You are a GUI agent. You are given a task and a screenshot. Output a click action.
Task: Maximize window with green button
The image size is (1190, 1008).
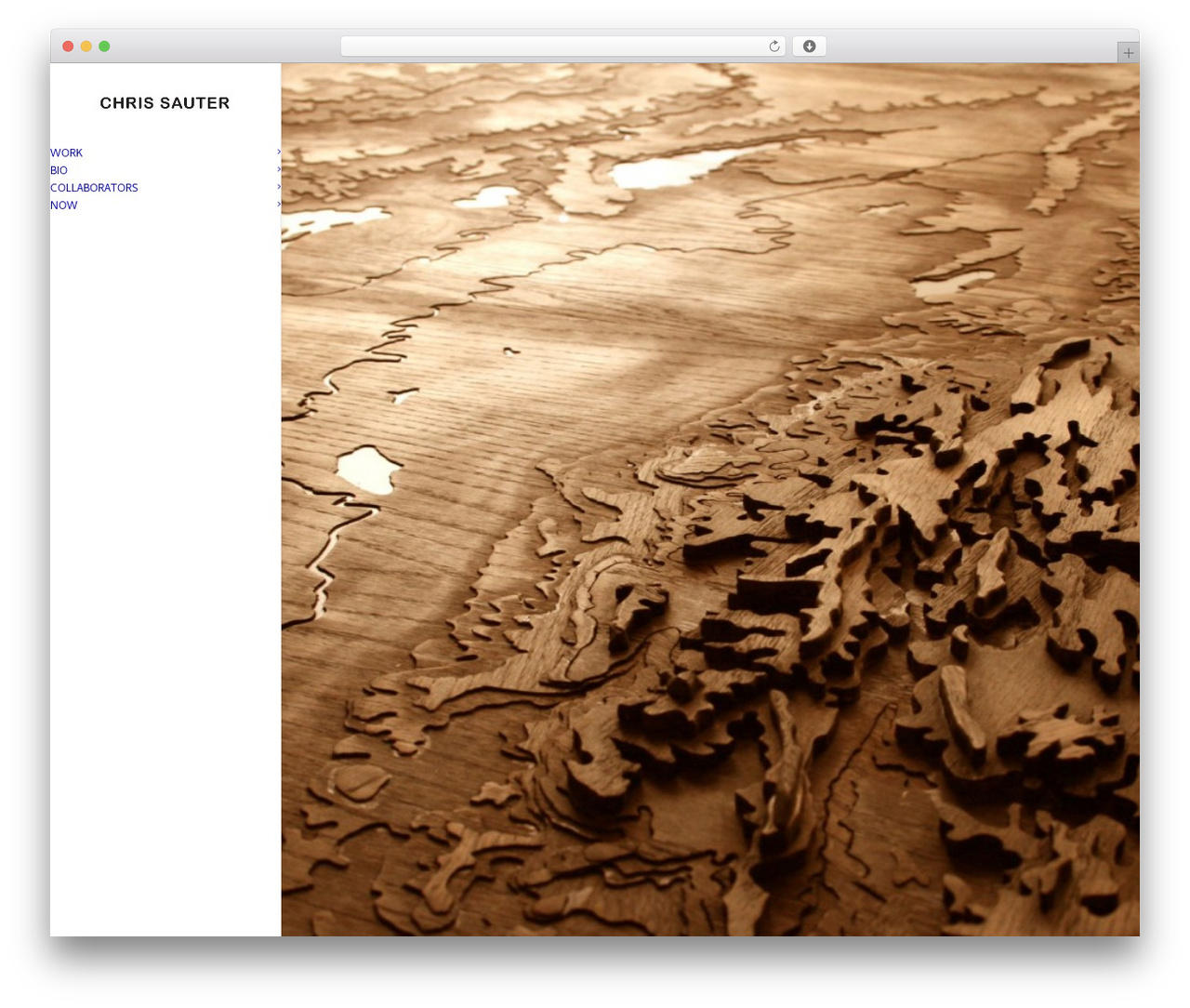point(104,46)
